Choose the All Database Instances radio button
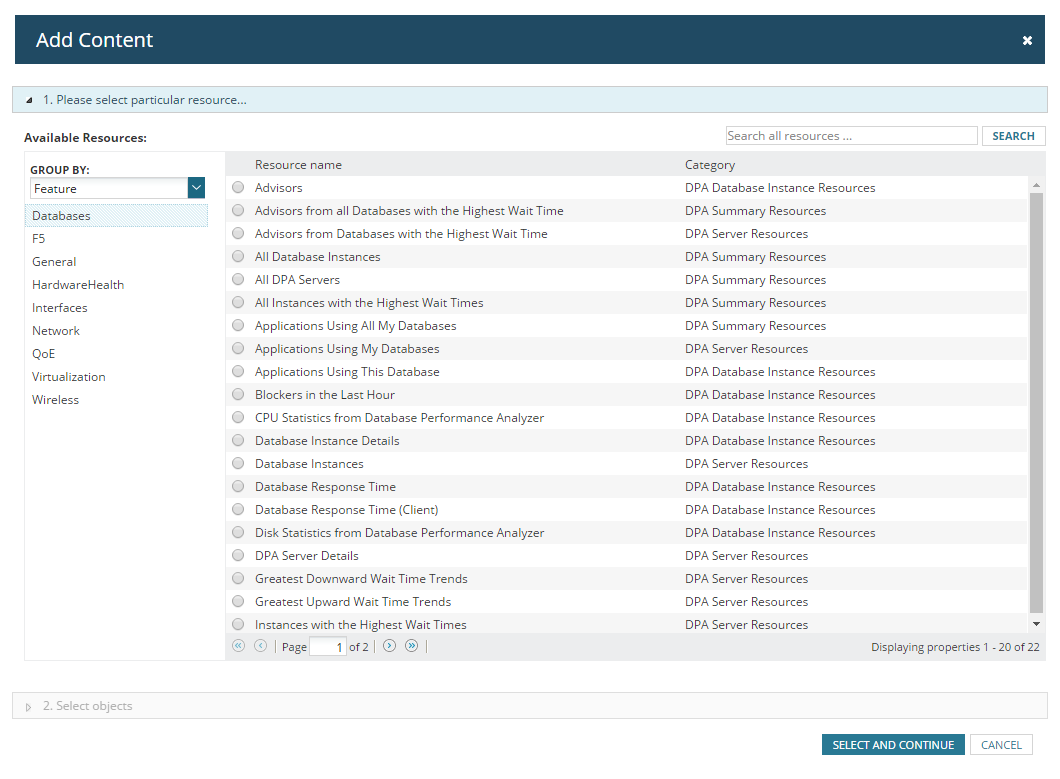Screen dimensions: 1060x779 [x=238, y=256]
